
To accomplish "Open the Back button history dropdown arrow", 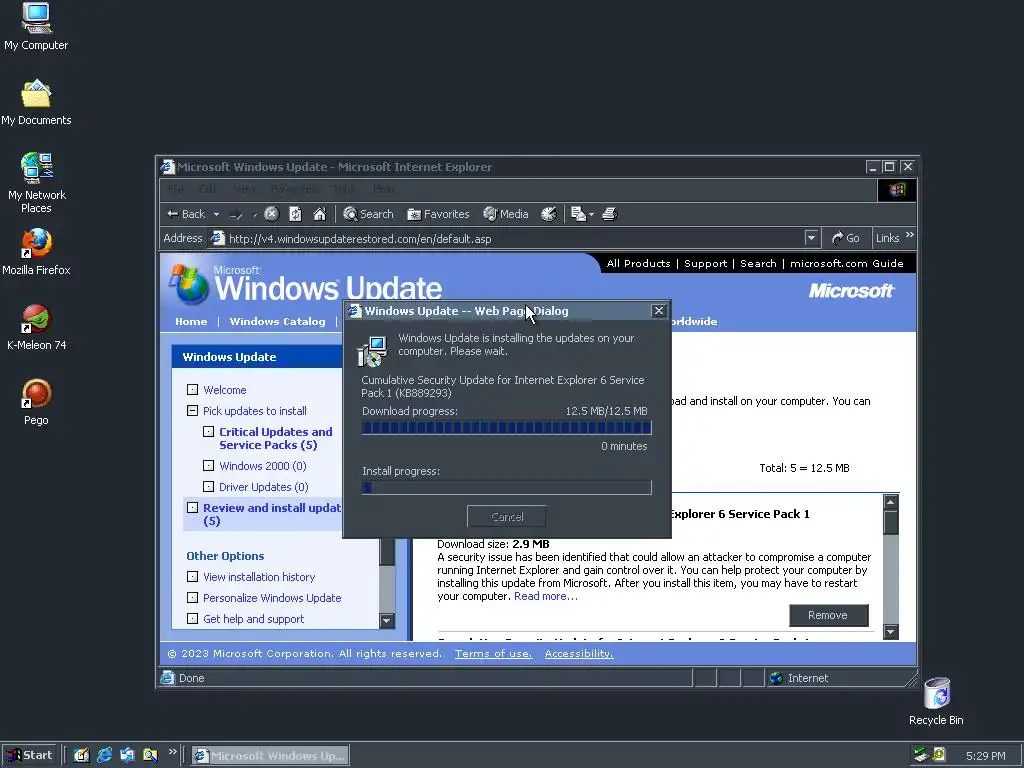I will click(216, 214).
